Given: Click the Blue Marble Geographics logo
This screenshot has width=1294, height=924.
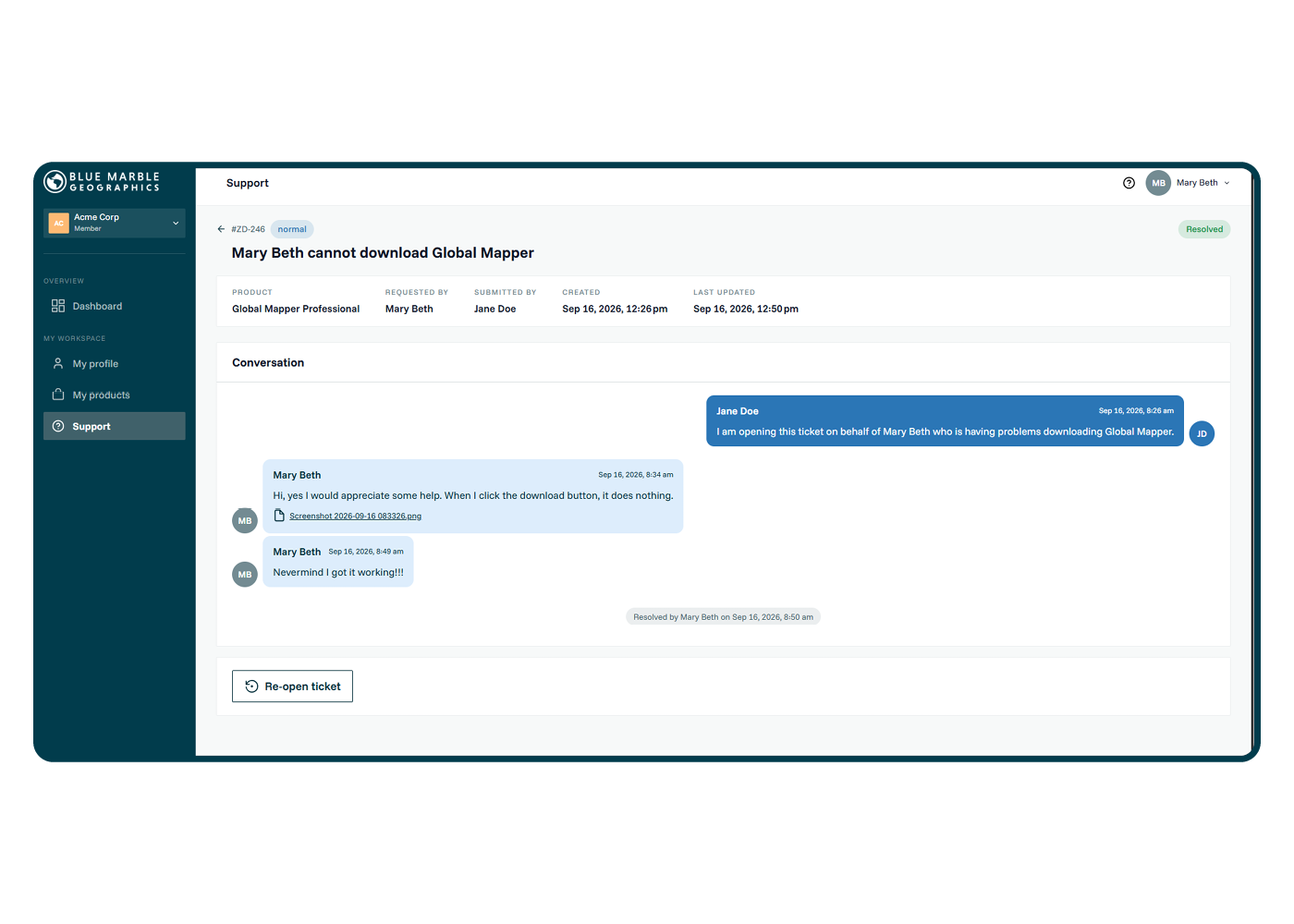Looking at the screenshot, I should coord(102,182).
